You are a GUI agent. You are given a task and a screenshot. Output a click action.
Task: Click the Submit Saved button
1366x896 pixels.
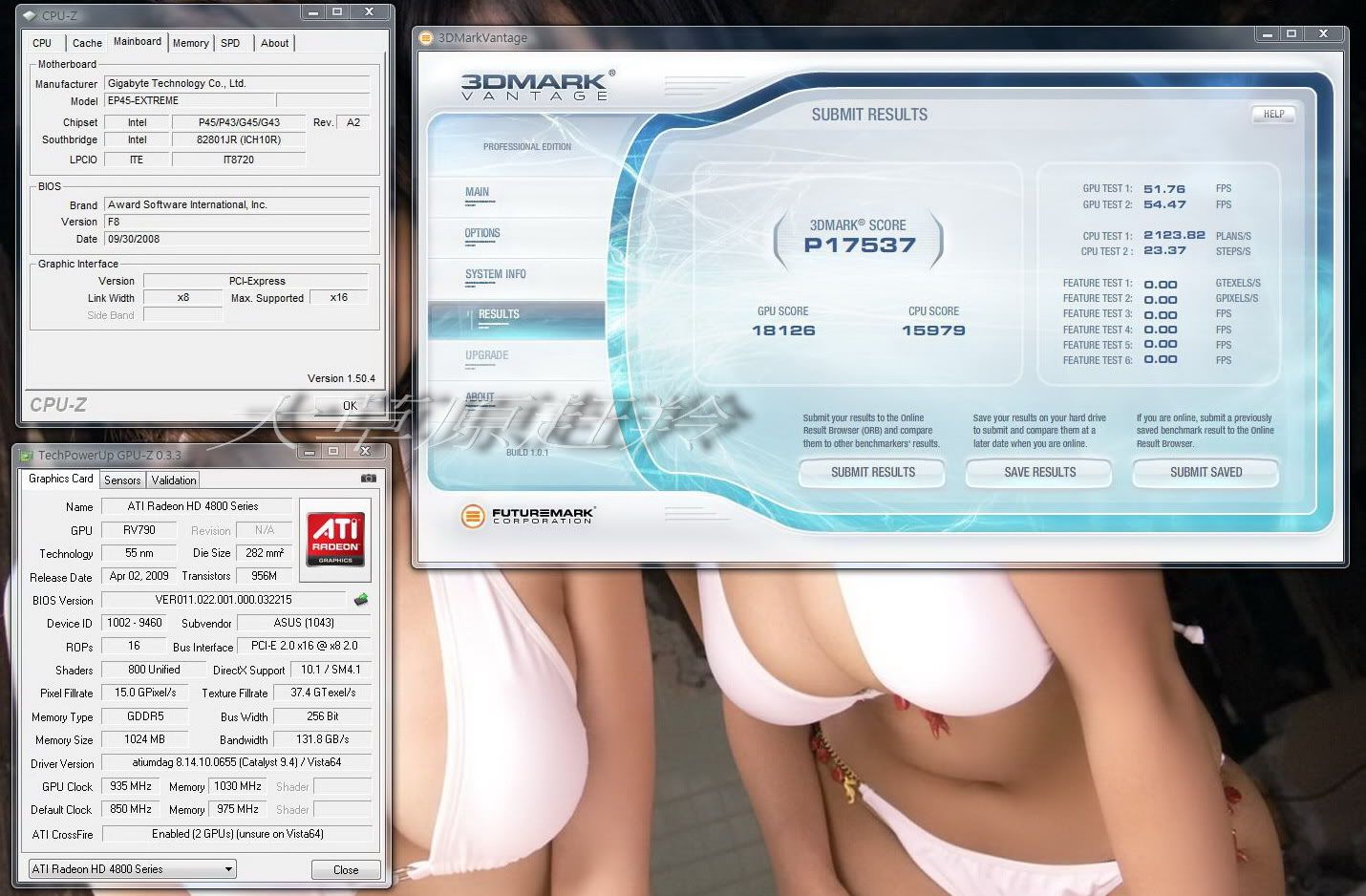tap(1206, 473)
